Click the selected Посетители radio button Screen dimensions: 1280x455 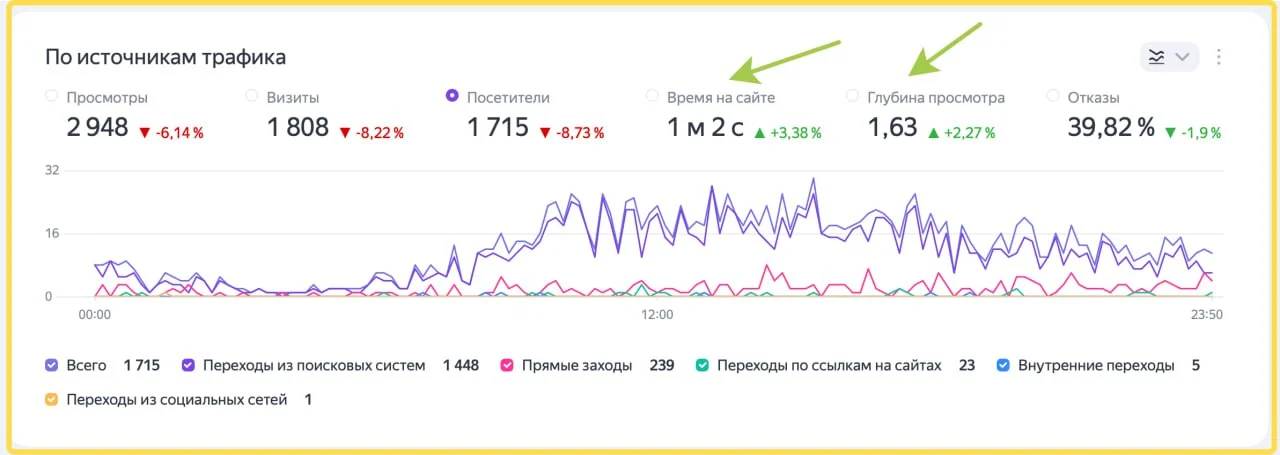click(451, 96)
